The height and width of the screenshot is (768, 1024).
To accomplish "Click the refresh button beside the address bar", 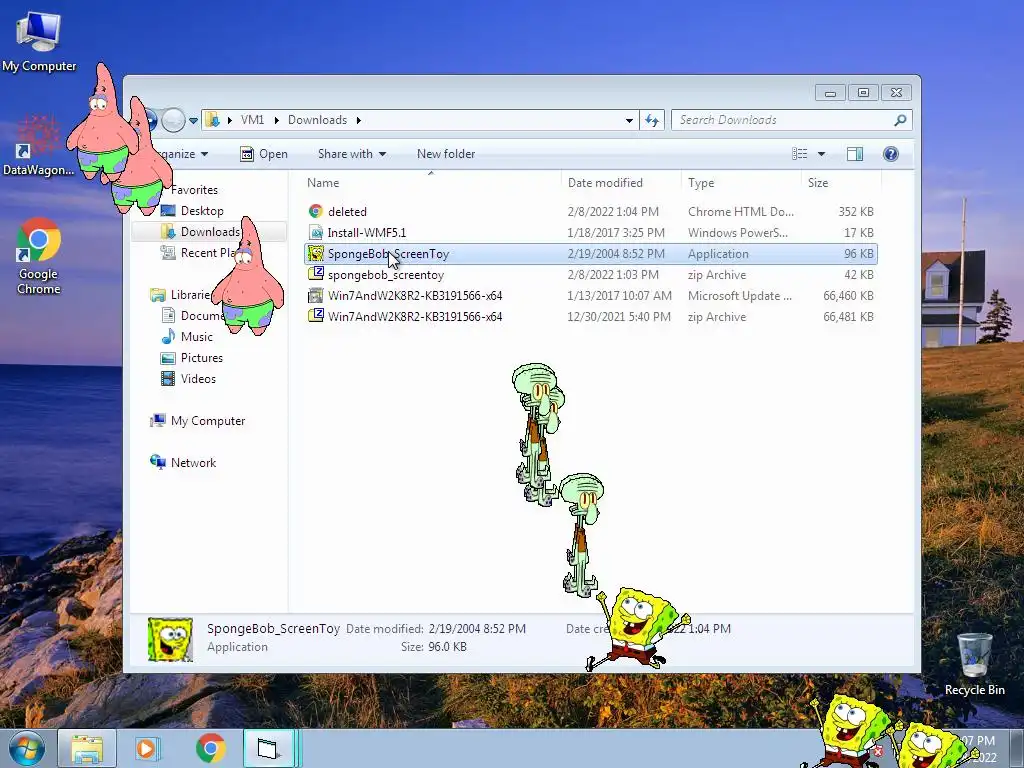I will (652, 120).
